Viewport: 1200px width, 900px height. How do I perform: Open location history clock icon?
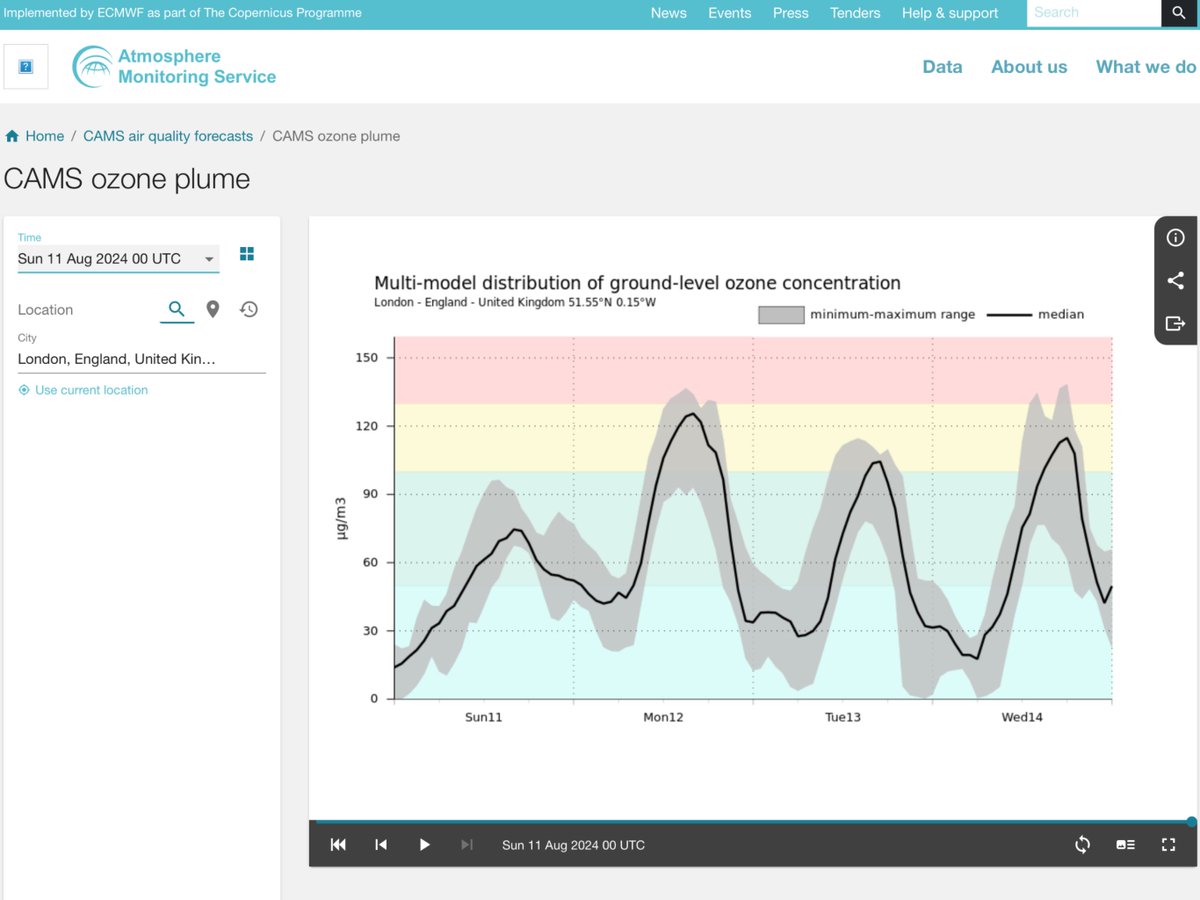point(249,309)
